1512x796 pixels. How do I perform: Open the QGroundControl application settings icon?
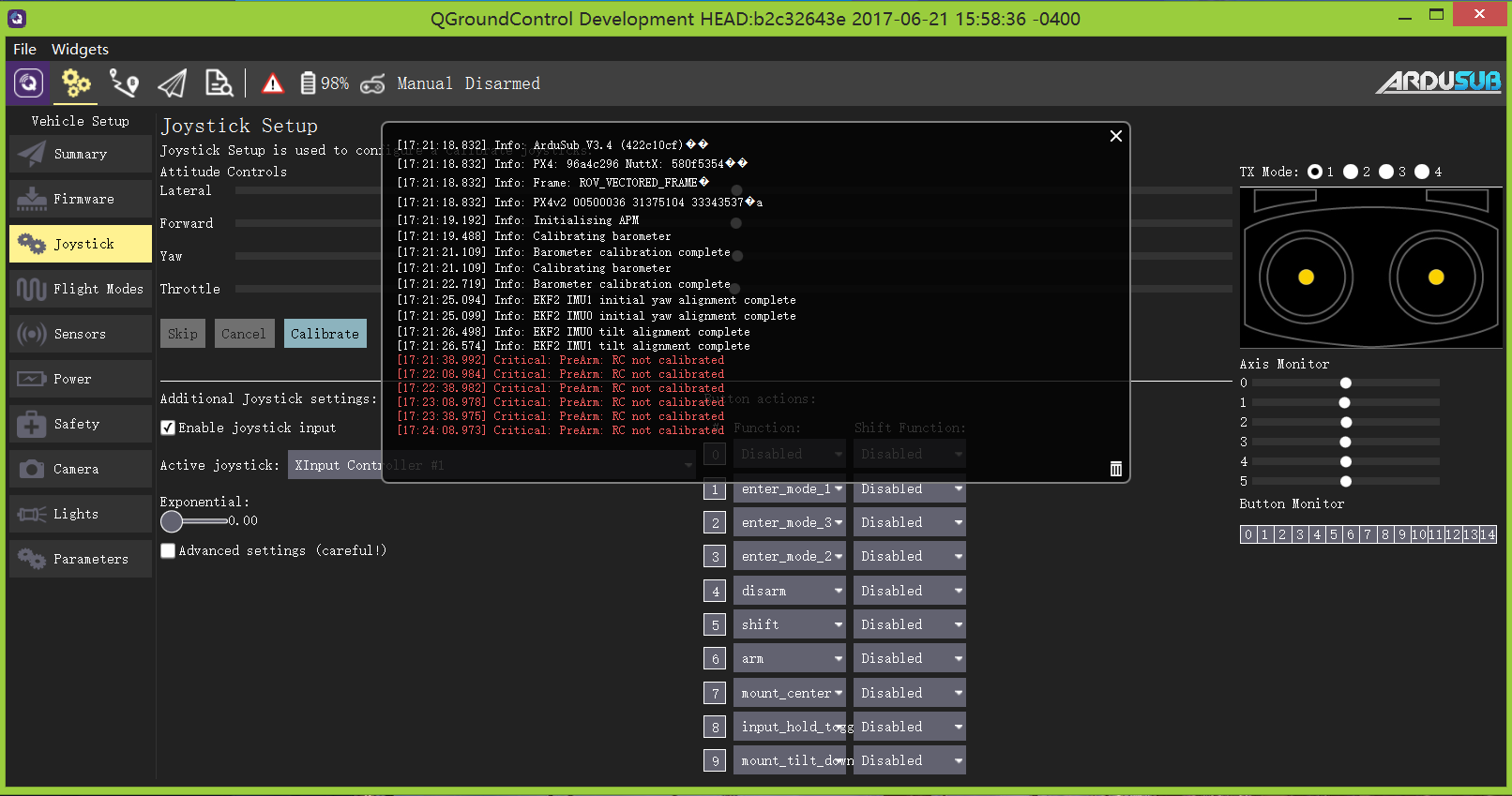tap(29, 83)
